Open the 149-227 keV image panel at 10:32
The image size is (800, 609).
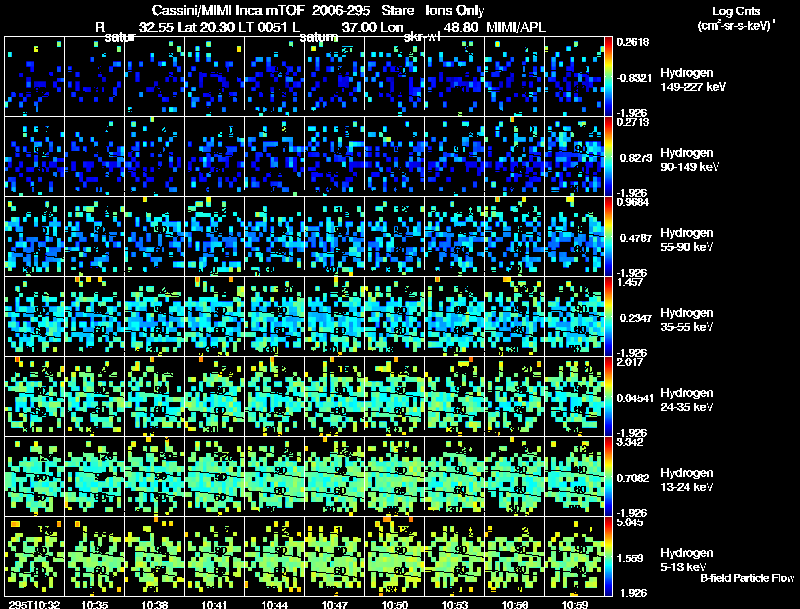click(x=35, y=76)
